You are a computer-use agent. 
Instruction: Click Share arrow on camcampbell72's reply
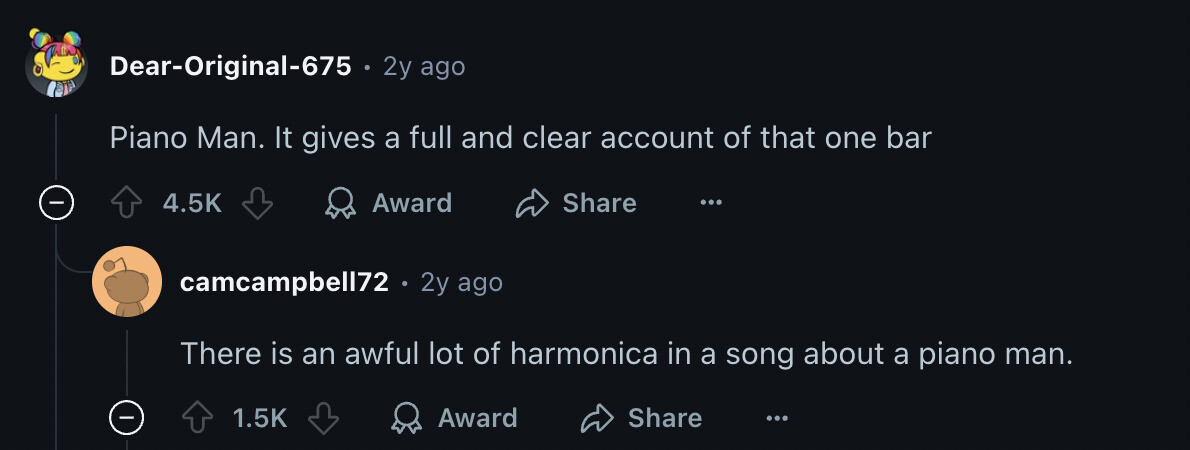click(x=597, y=418)
